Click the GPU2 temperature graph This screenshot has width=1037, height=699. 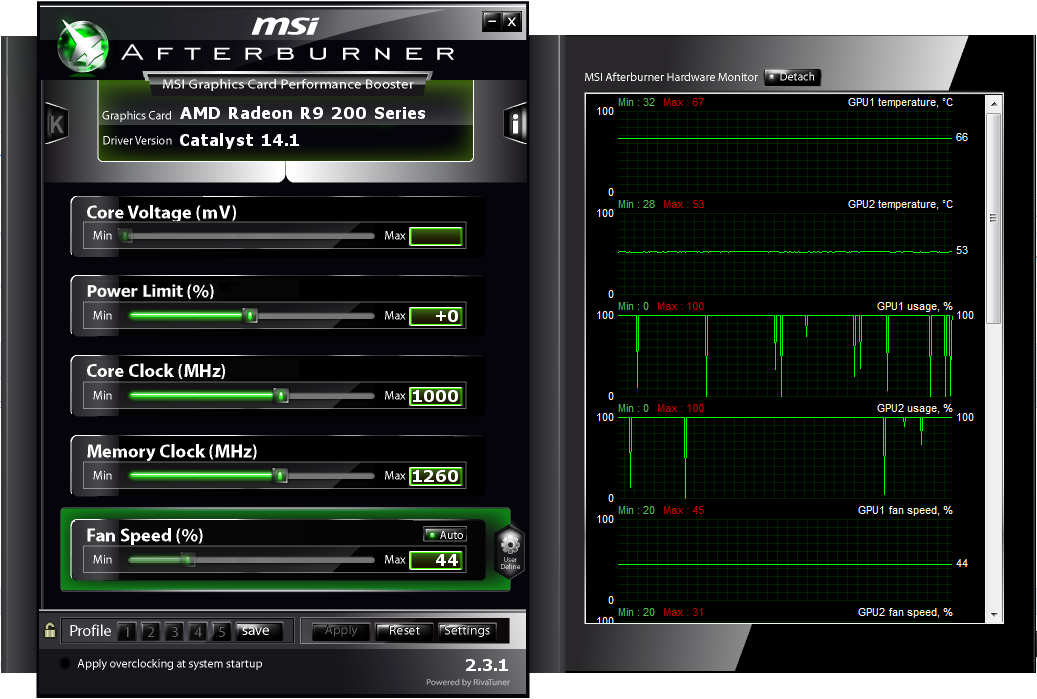[x=784, y=253]
